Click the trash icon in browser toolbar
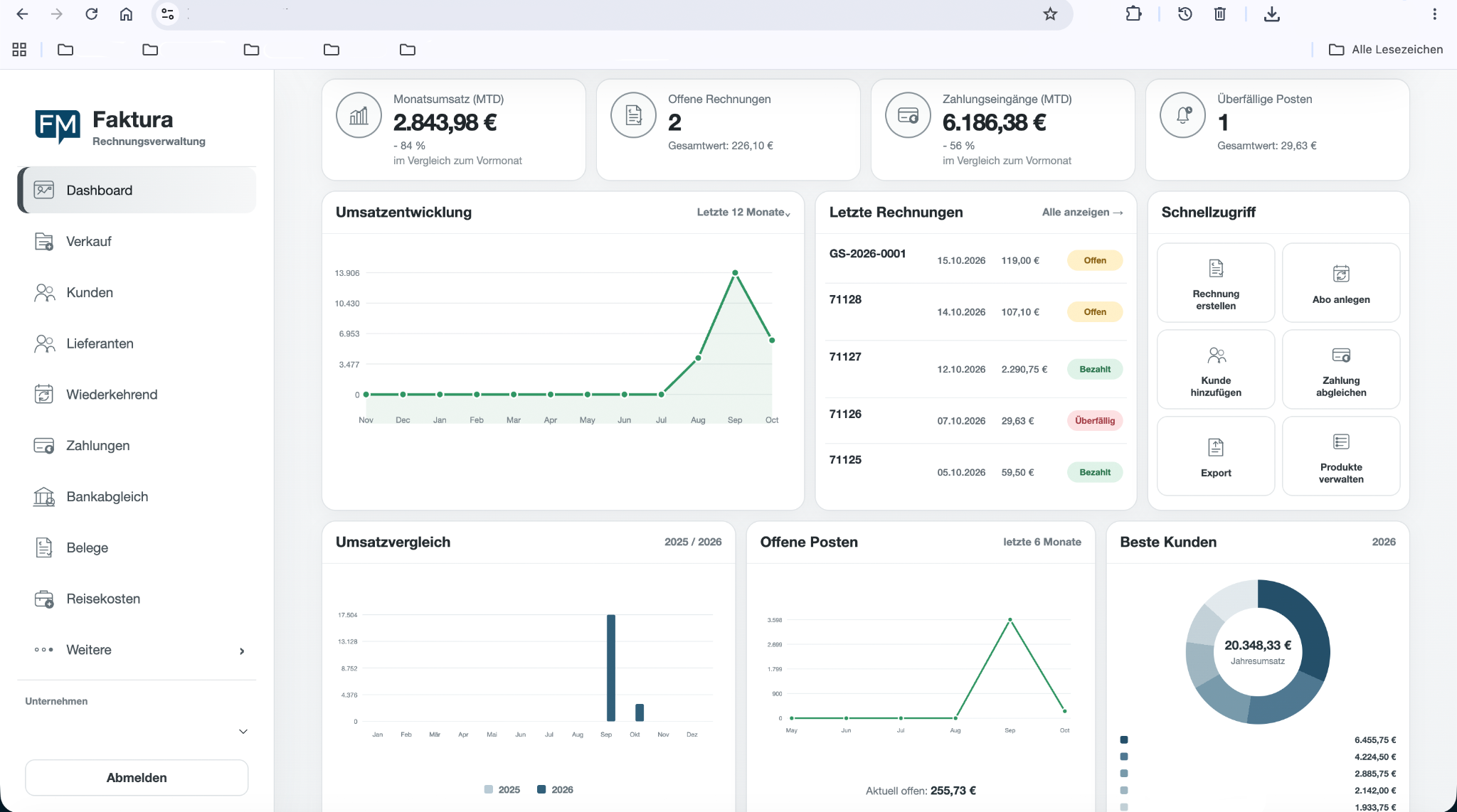 (1220, 14)
